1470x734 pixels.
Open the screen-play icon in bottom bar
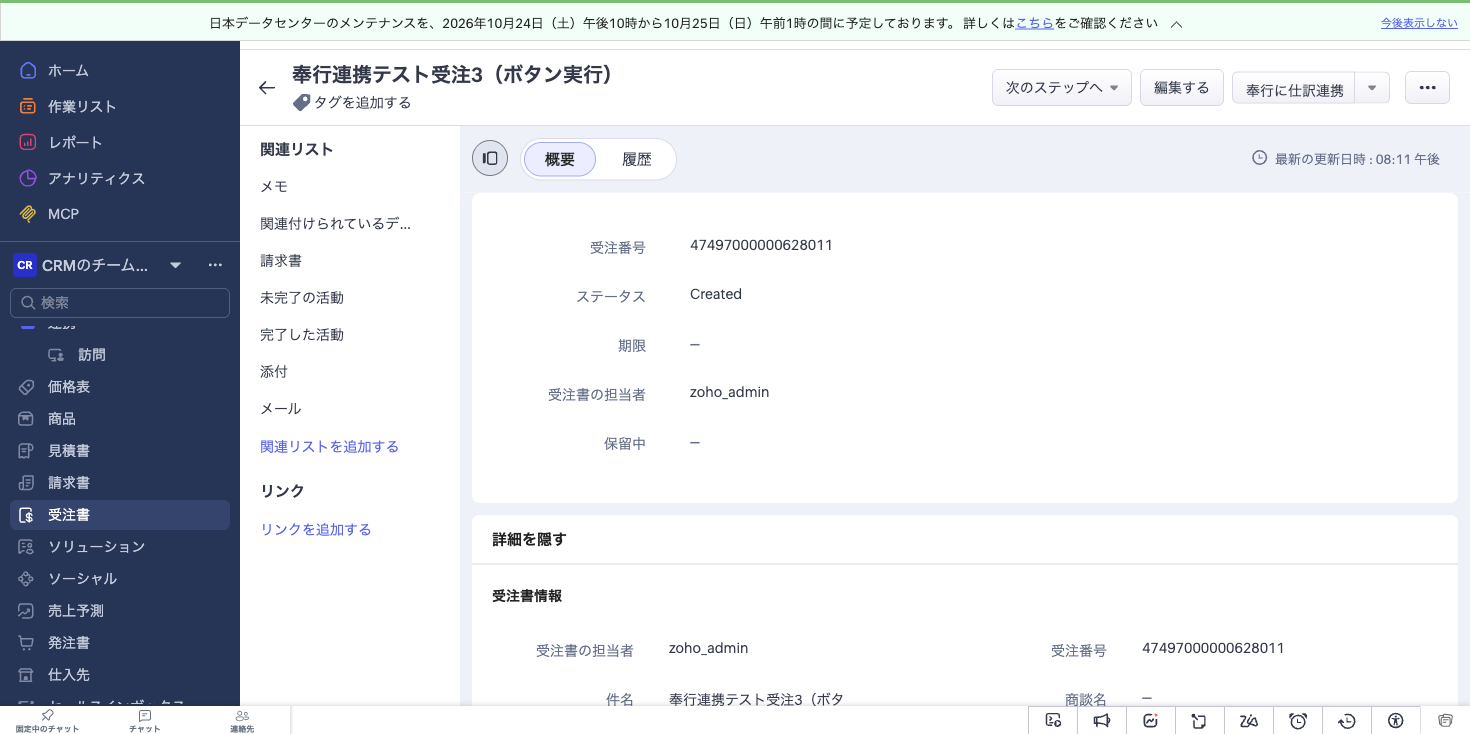pyautogui.click(x=1053, y=721)
